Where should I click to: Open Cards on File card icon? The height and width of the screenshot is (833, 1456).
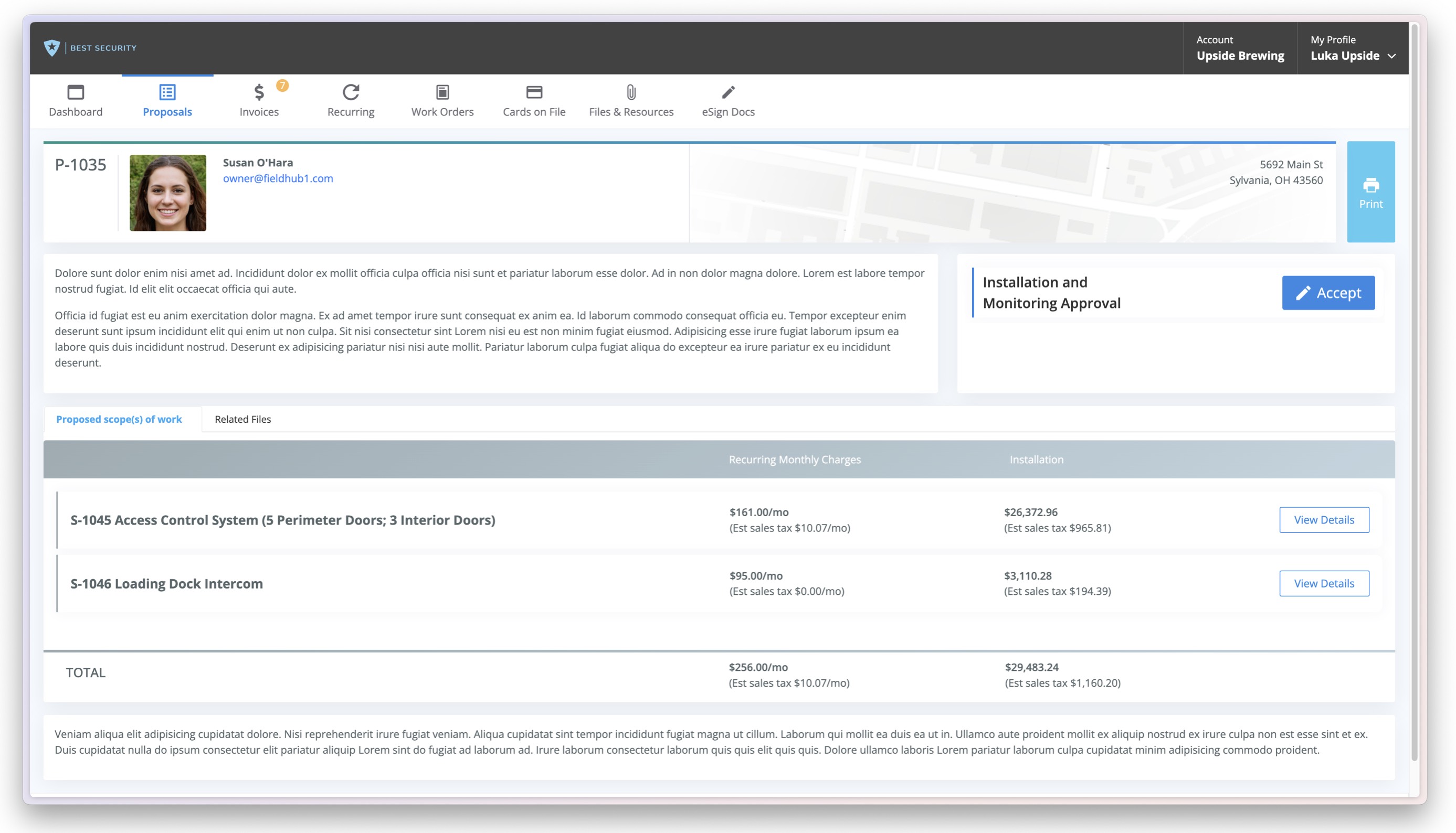point(534,92)
